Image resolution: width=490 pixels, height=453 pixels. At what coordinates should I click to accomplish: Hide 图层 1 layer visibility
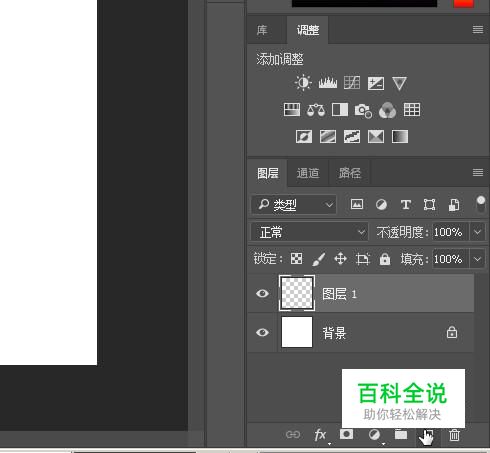tap(262, 293)
